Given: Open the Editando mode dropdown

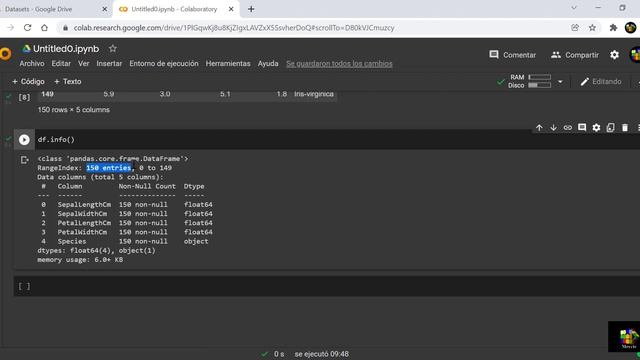Looking at the screenshot, I should tap(601, 82).
